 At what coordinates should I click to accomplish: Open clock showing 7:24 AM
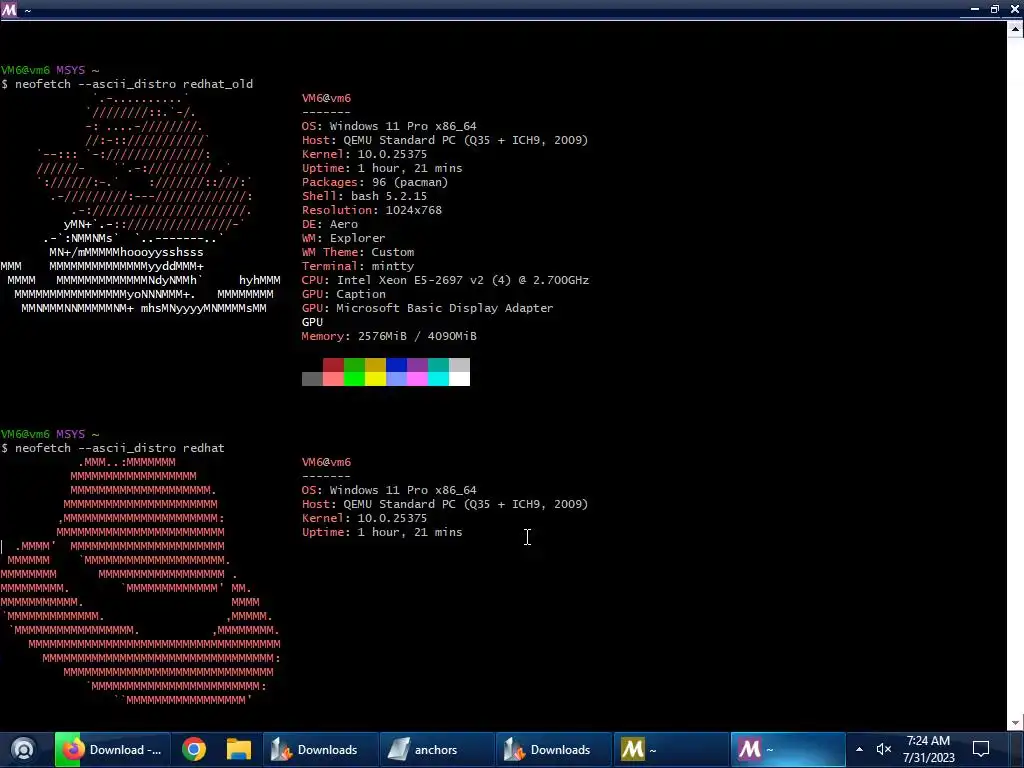click(x=928, y=749)
